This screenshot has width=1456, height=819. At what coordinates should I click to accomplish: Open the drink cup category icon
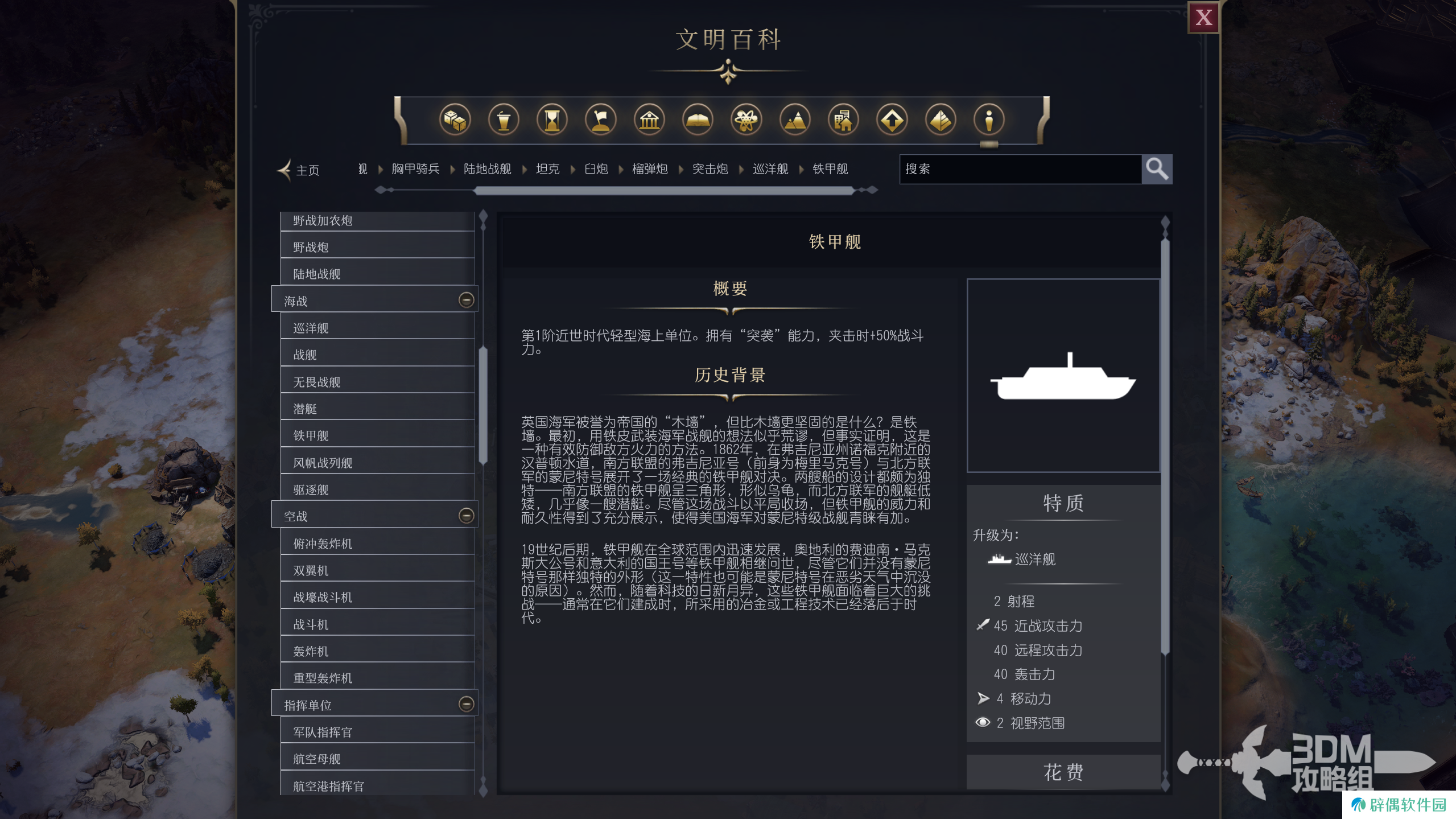pos(504,120)
